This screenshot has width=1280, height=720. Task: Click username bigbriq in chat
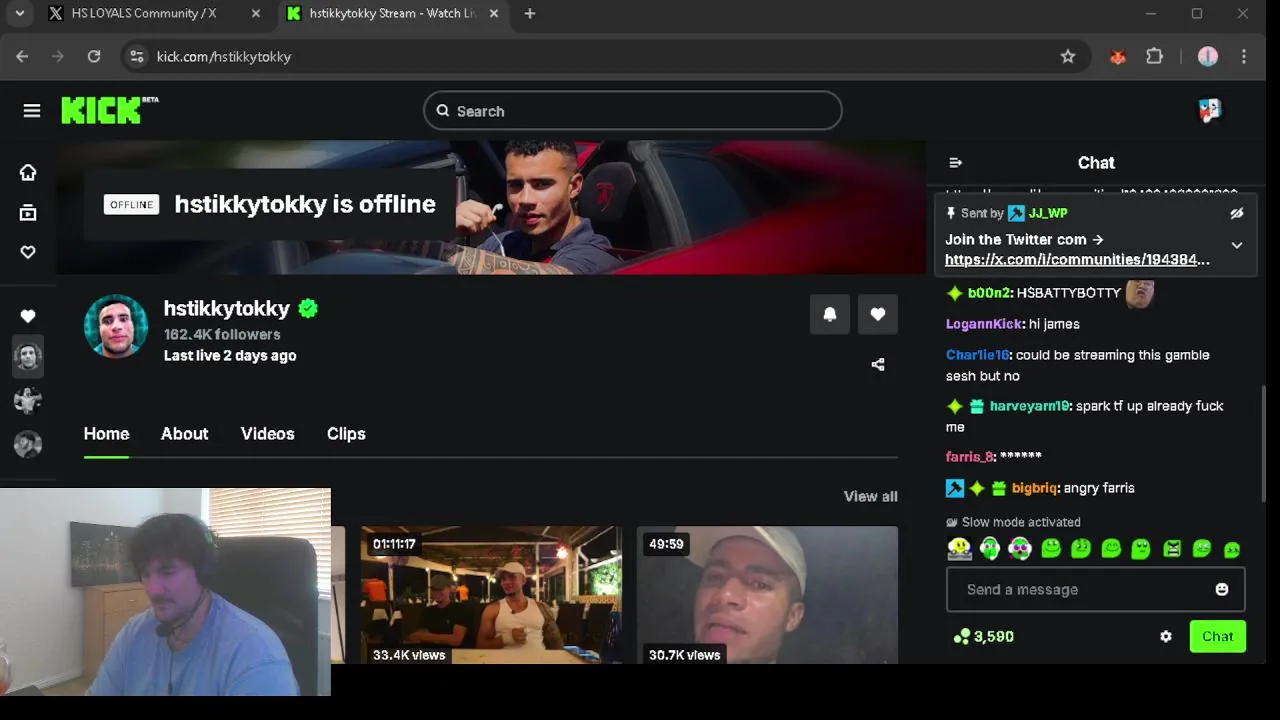tap(1034, 488)
